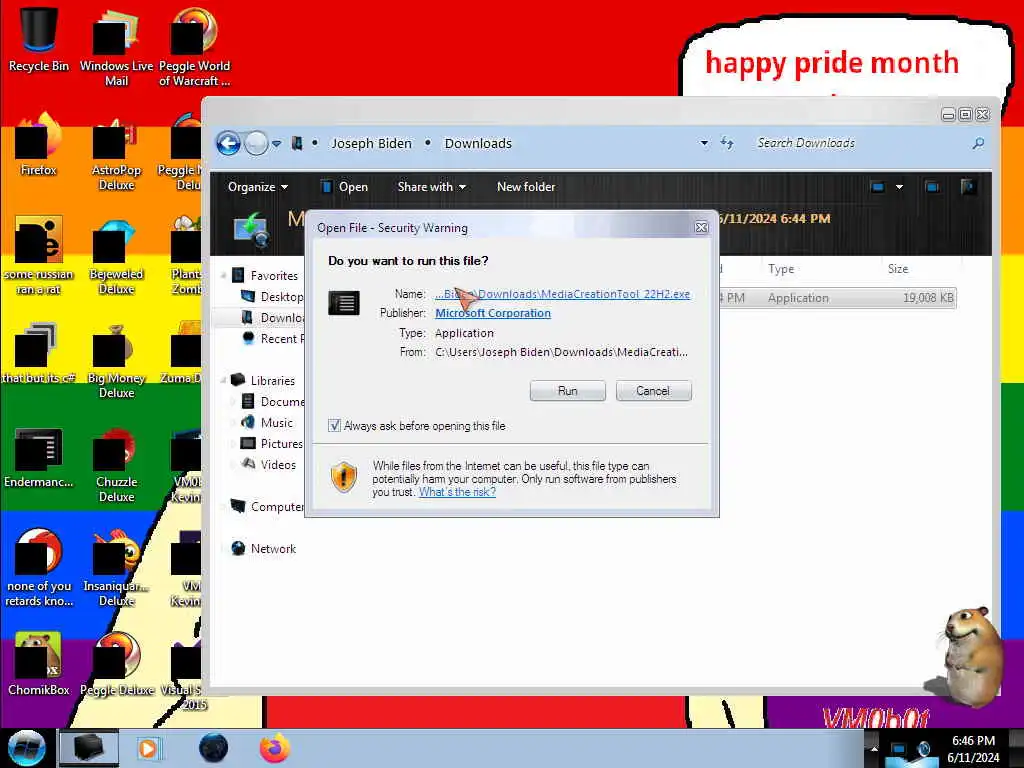
Task: Expand the address bar history dropdown
Action: pos(704,143)
